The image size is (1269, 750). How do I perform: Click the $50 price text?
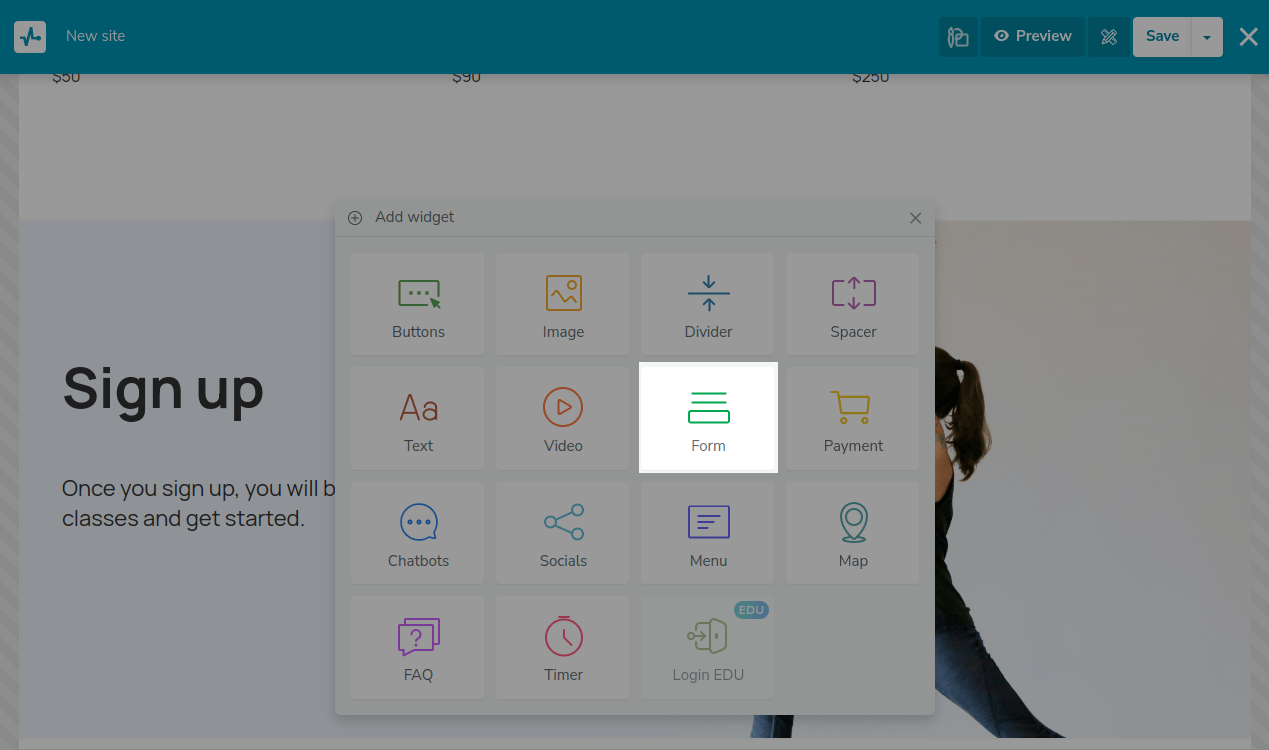coord(66,77)
